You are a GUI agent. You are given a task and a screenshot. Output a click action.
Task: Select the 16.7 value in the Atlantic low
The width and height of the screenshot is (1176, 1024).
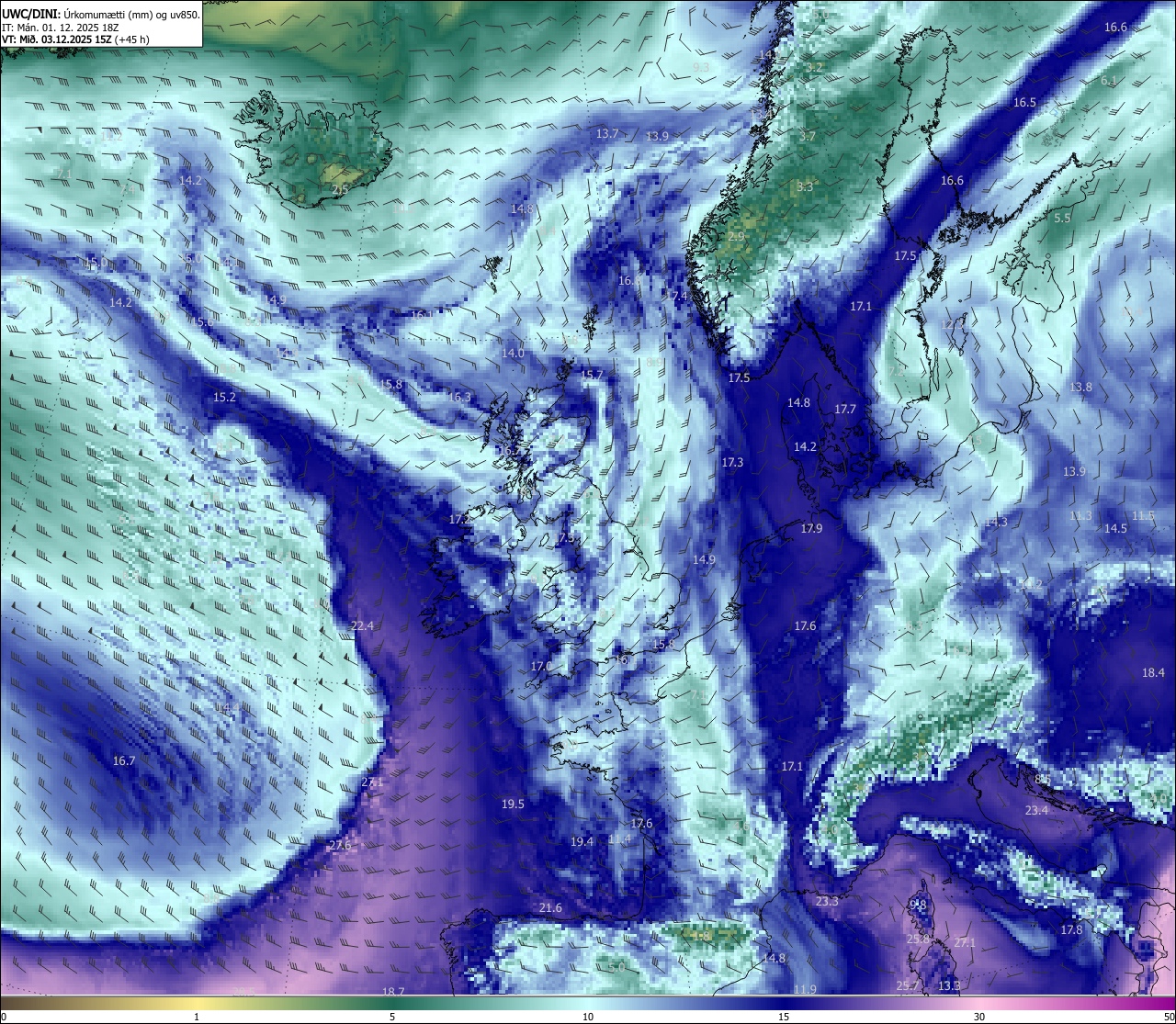click(x=123, y=760)
